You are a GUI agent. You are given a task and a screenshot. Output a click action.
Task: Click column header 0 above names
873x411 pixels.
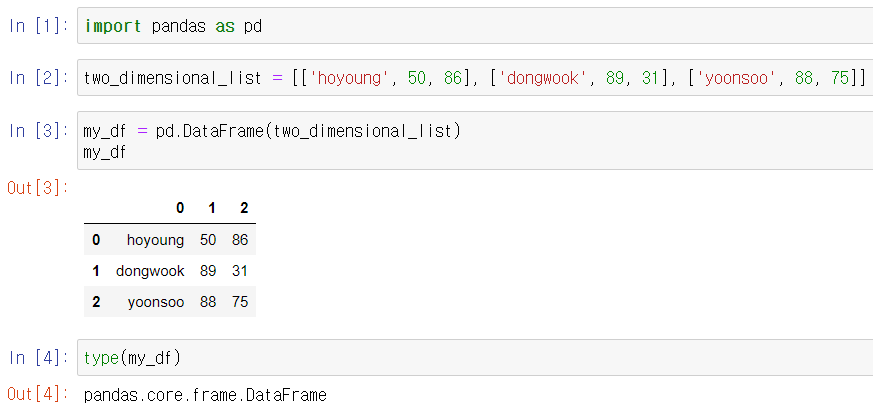click(x=180, y=208)
